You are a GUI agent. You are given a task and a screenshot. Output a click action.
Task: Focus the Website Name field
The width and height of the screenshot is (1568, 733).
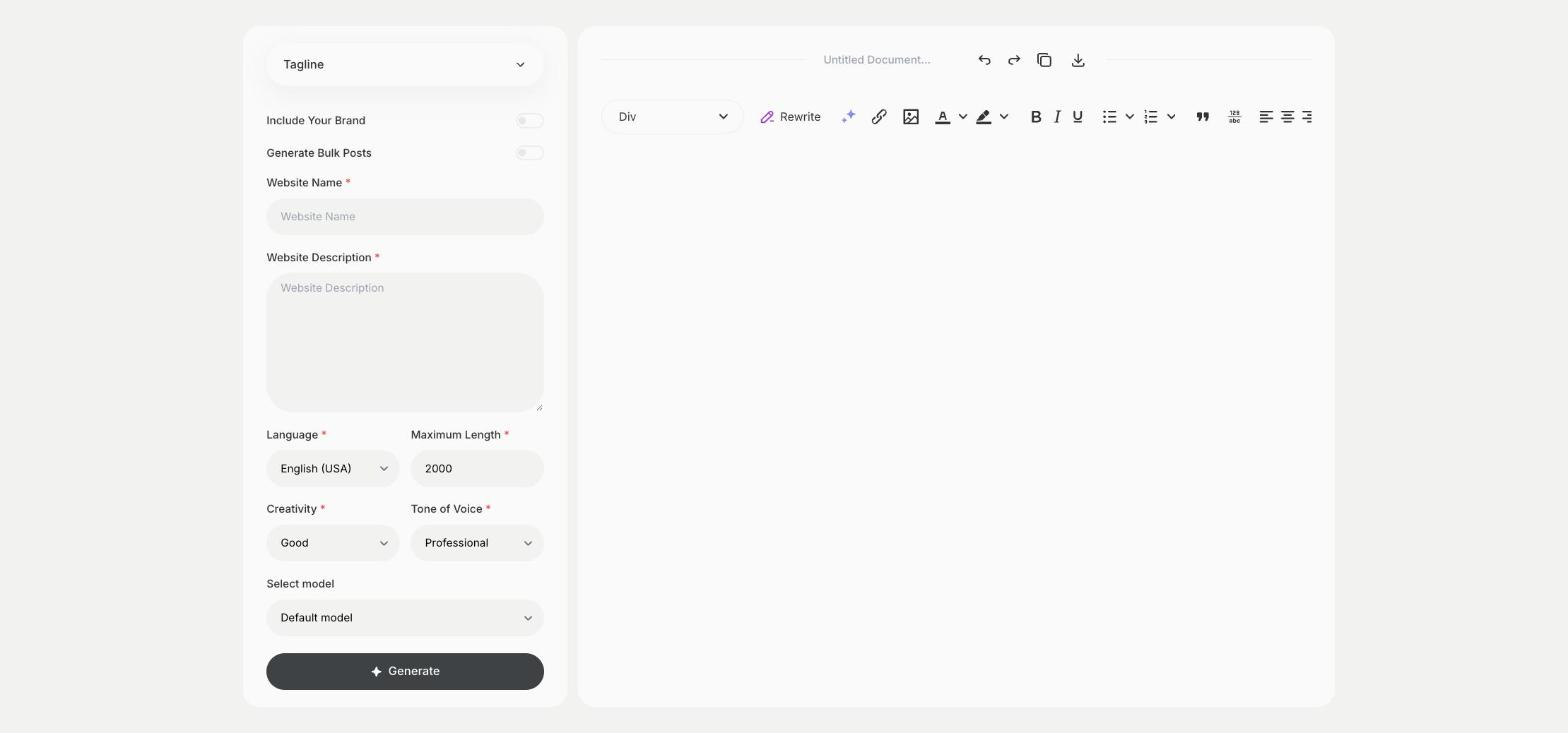pos(405,217)
